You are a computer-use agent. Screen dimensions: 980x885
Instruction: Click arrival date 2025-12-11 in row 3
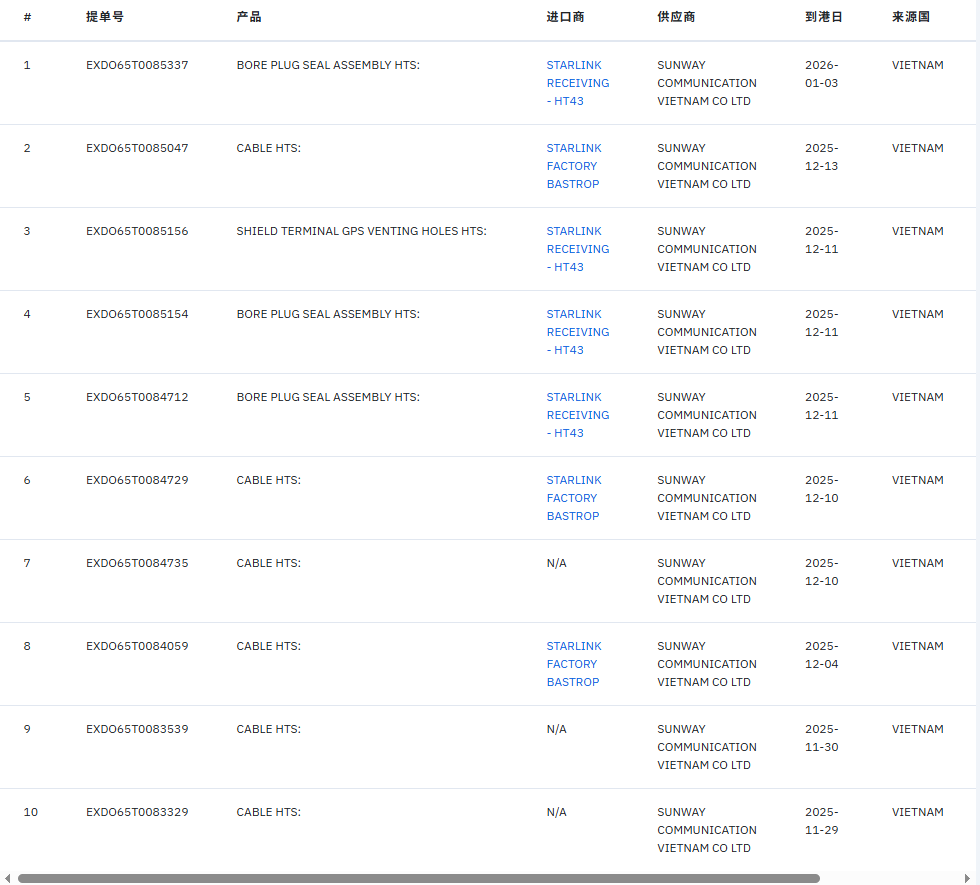[822, 240]
